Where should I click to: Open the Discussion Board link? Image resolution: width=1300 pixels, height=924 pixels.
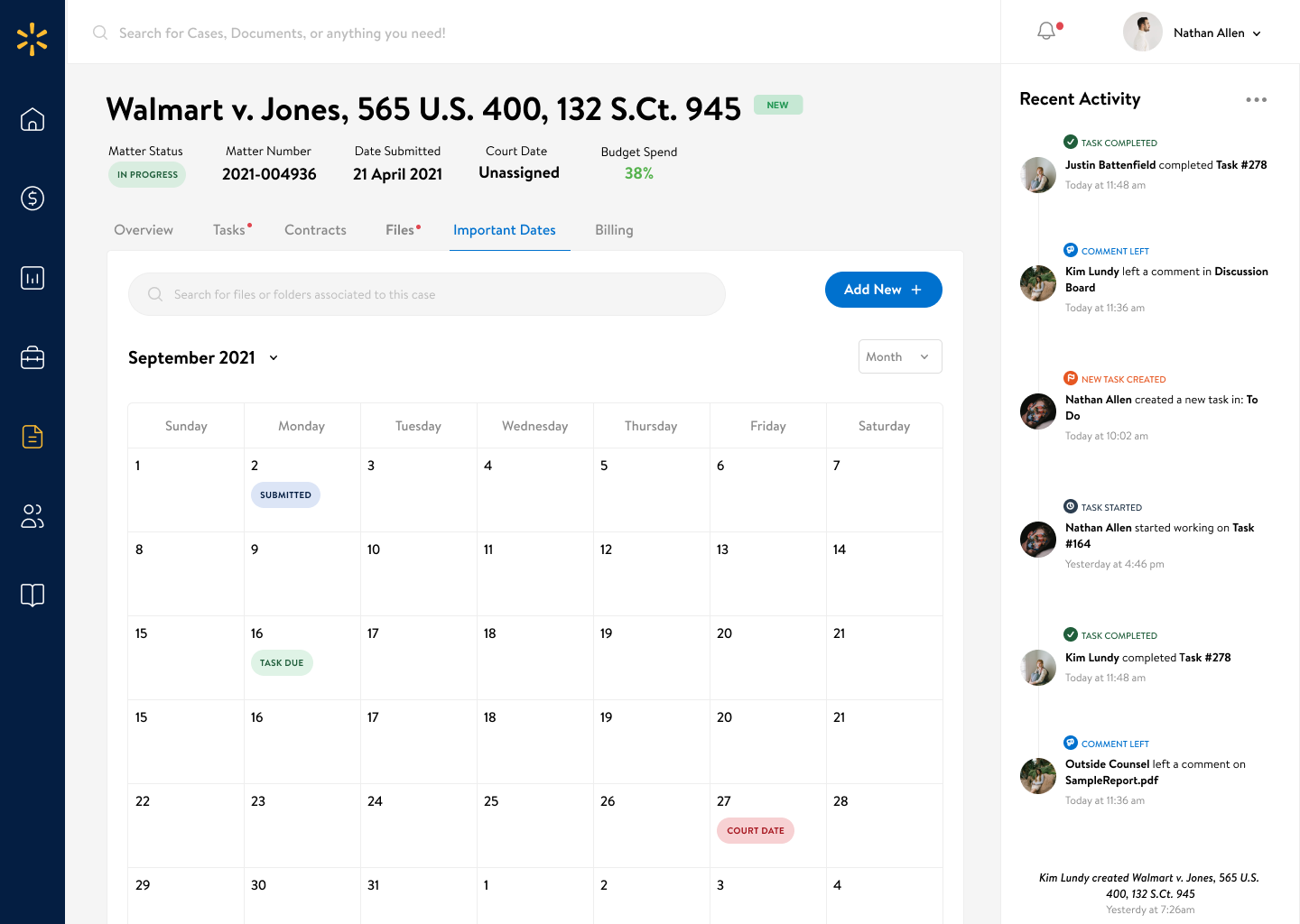[x=1166, y=280]
